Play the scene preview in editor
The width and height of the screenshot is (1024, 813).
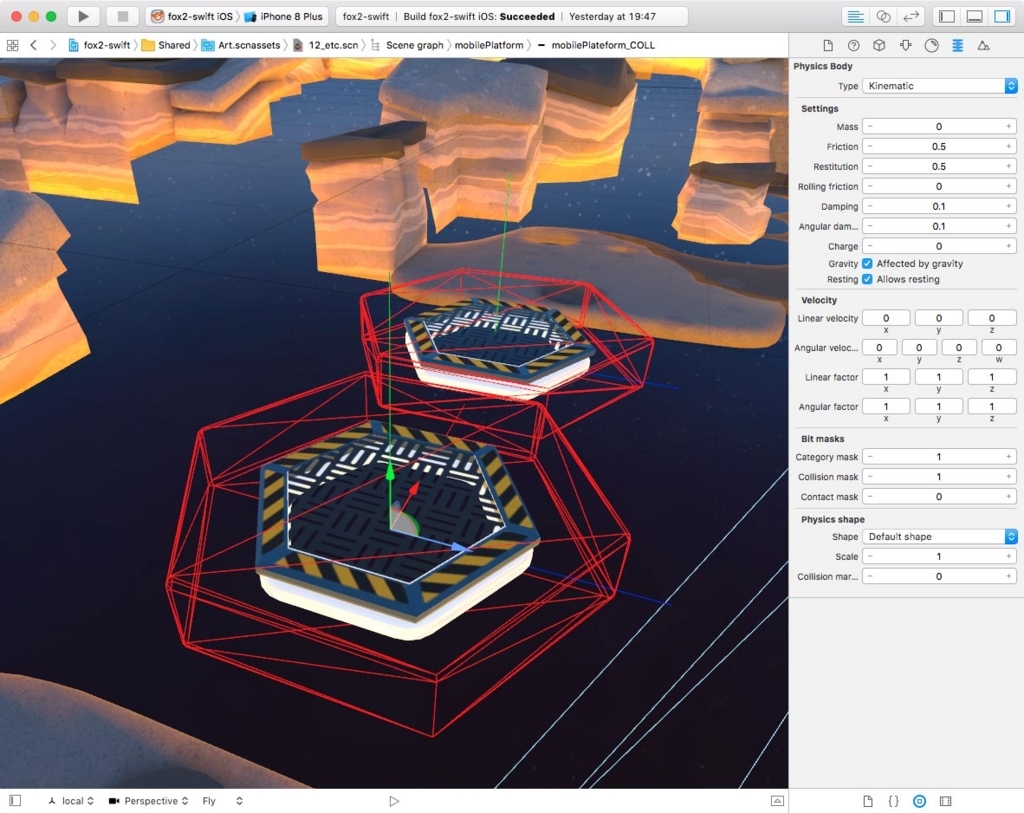tap(394, 801)
